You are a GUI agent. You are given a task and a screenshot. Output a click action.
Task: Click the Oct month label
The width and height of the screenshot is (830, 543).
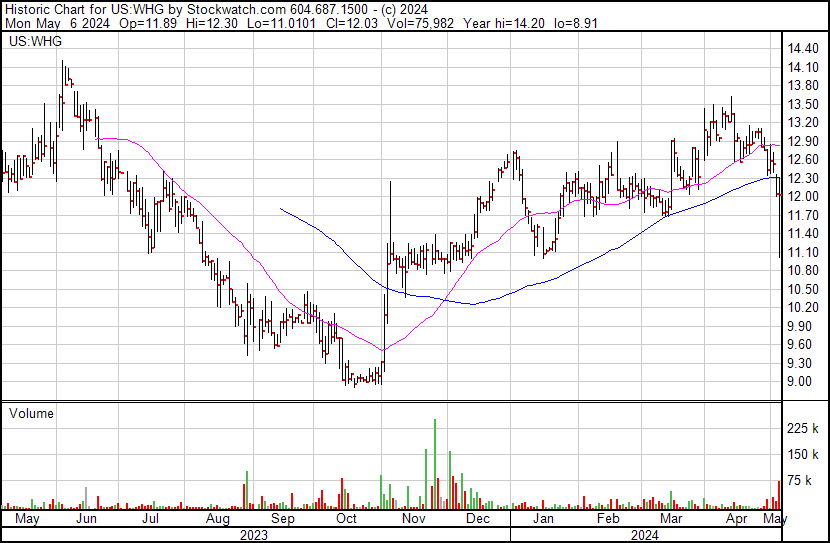tap(347, 519)
